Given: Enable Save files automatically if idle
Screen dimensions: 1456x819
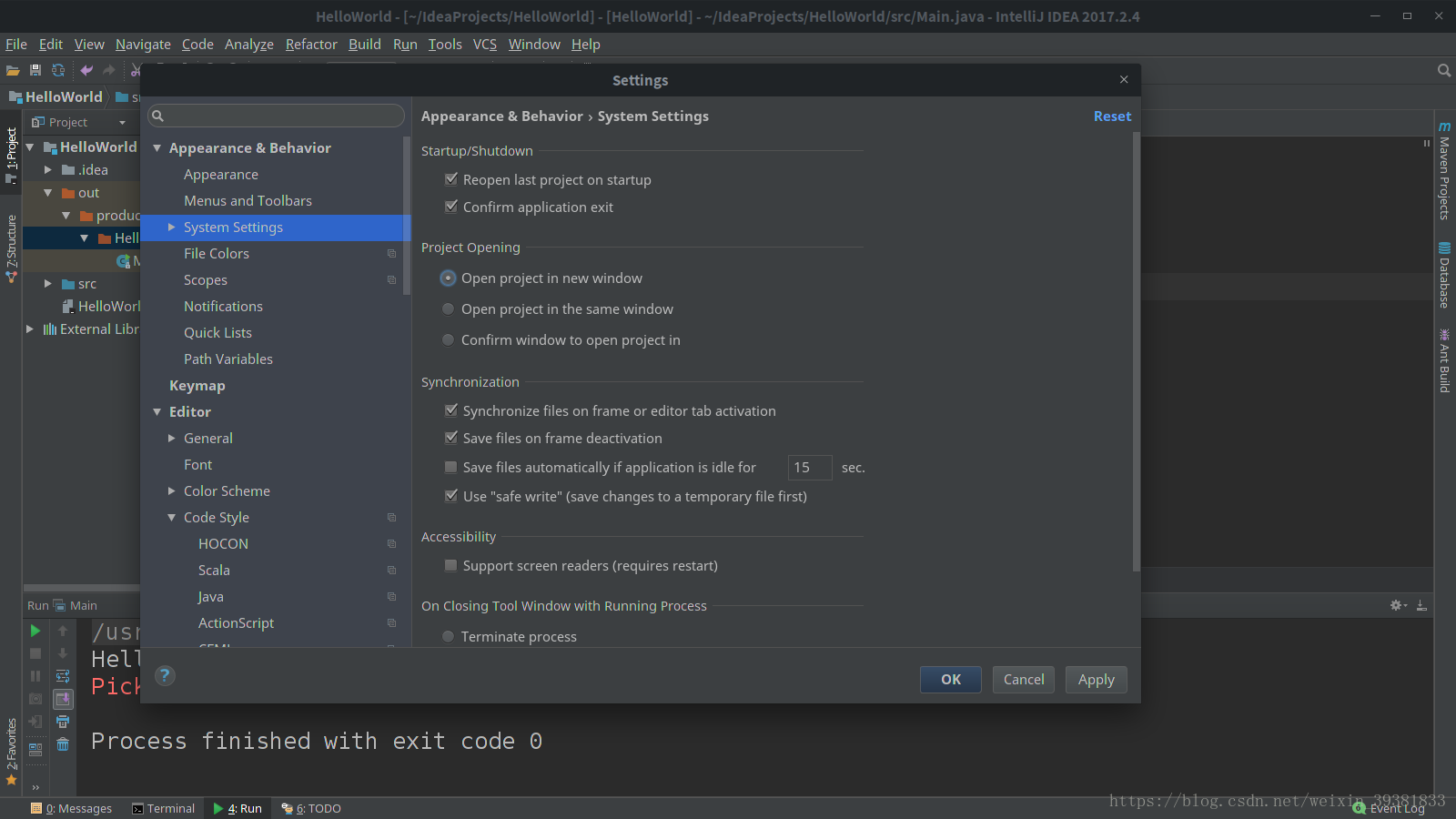Looking at the screenshot, I should pyautogui.click(x=451, y=467).
